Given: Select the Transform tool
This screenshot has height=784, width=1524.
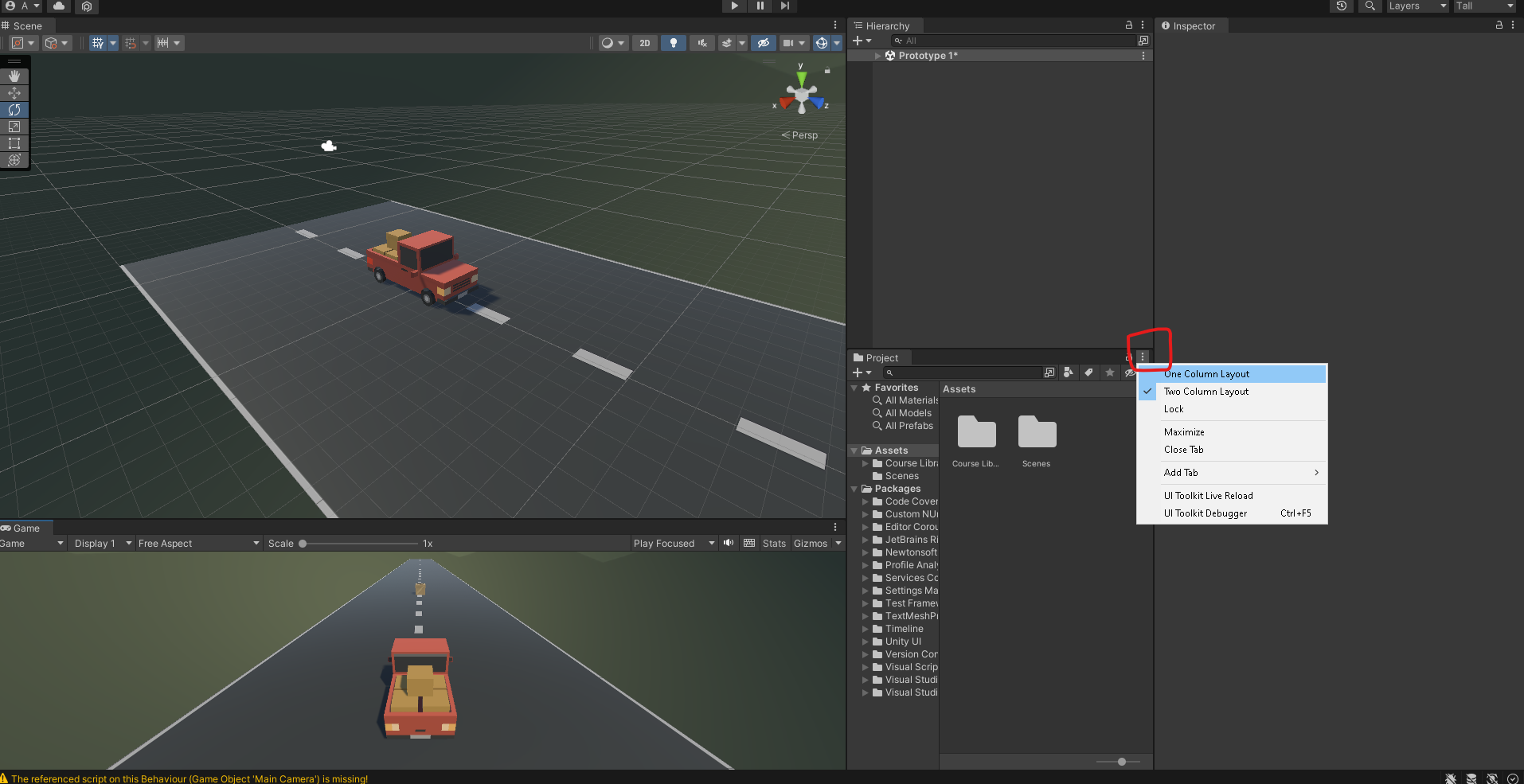Looking at the screenshot, I should (14, 160).
